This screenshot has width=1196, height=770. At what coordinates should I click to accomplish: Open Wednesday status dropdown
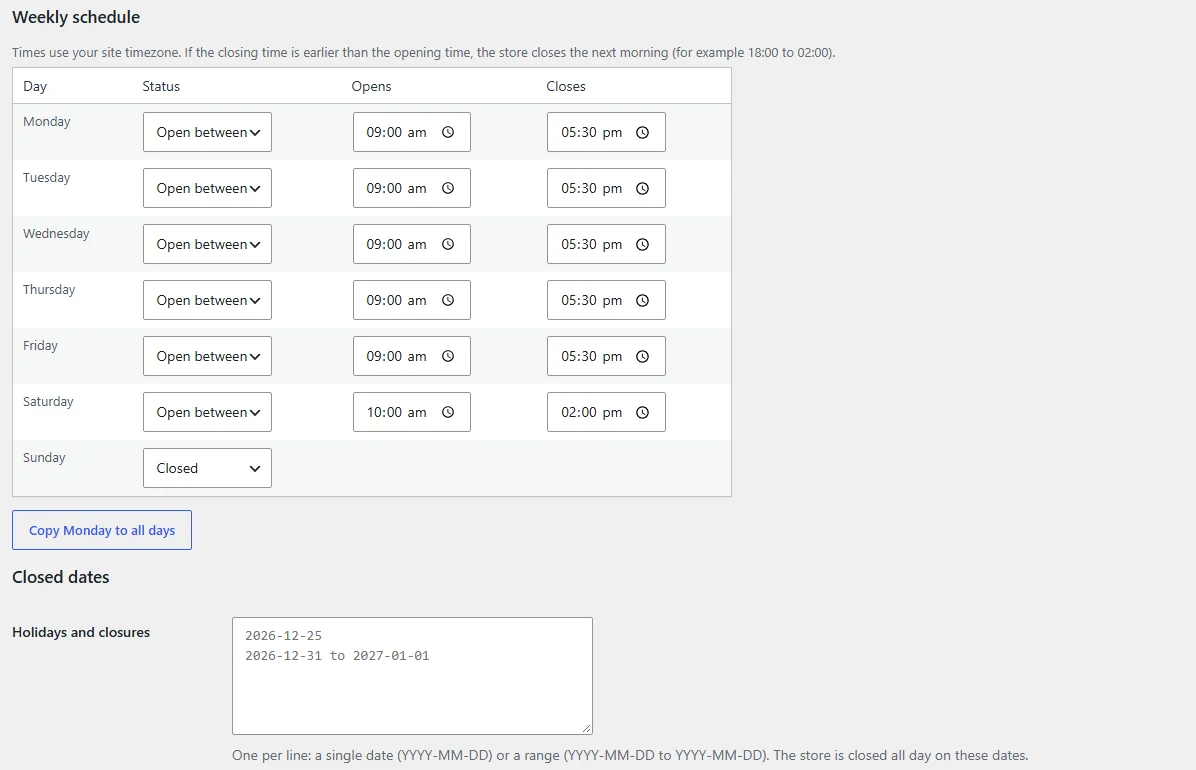pos(207,244)
